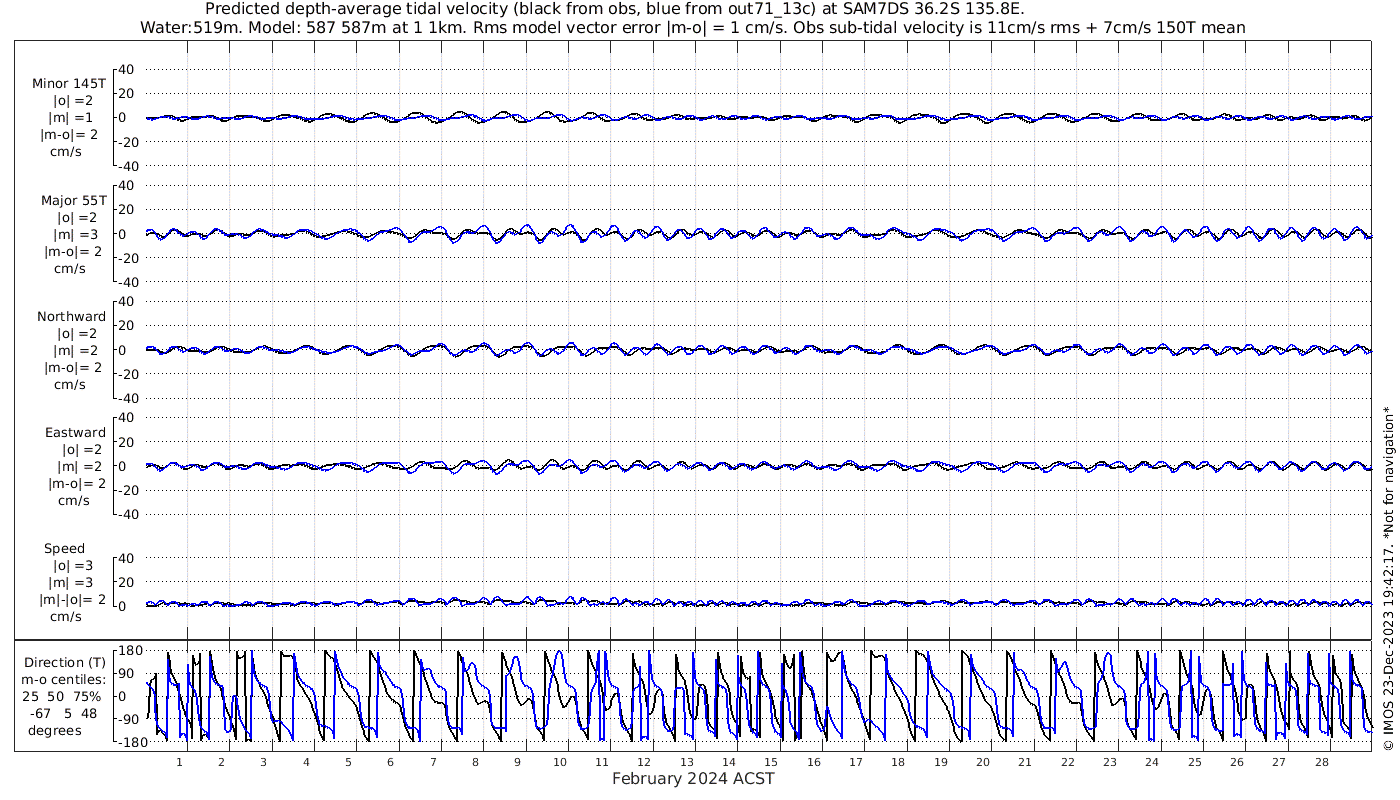Click day tick label 28 on the date axis
The height and width of the screenshot is (800, 1400).
point(1322,762)
